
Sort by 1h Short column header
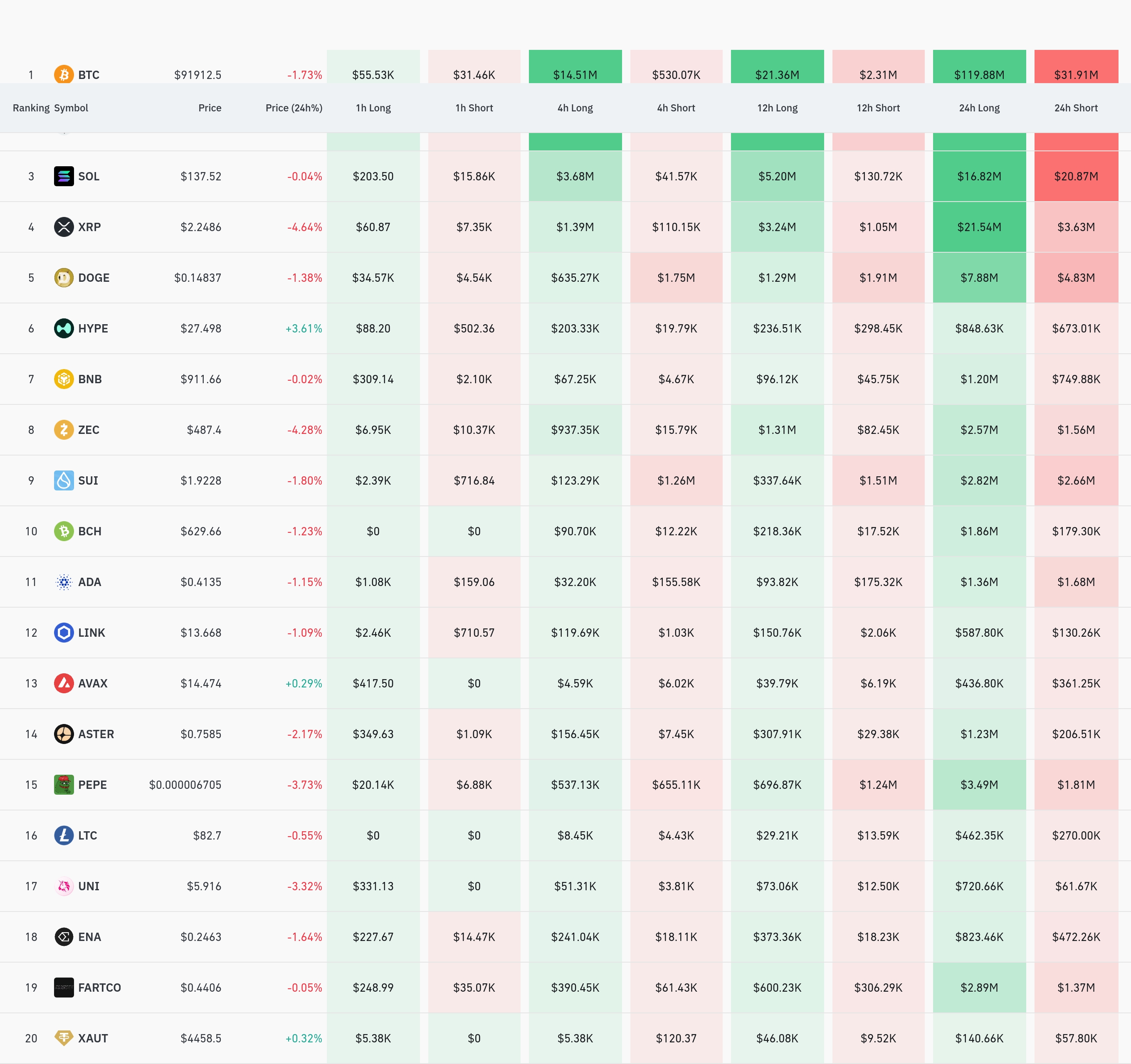coord(474,108)
